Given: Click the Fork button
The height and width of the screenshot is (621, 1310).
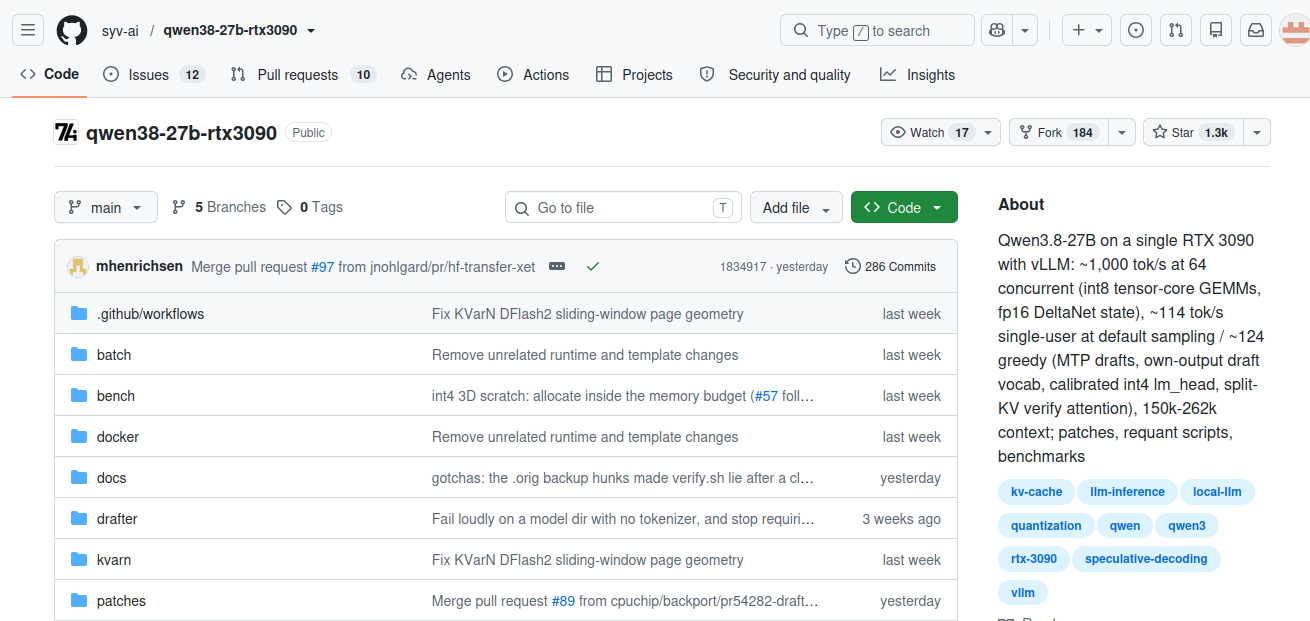Looking at the screenshot, I should pos(1060,132).
